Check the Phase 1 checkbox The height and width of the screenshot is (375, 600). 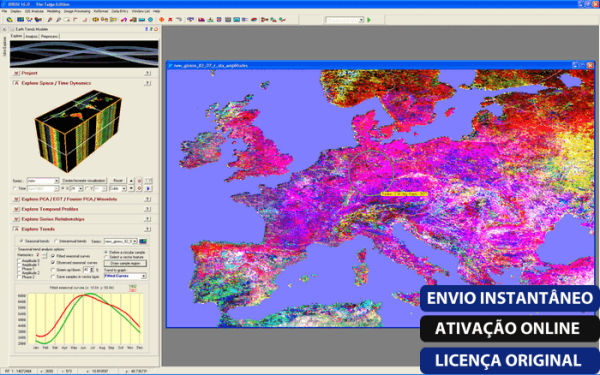pos(19,269)
